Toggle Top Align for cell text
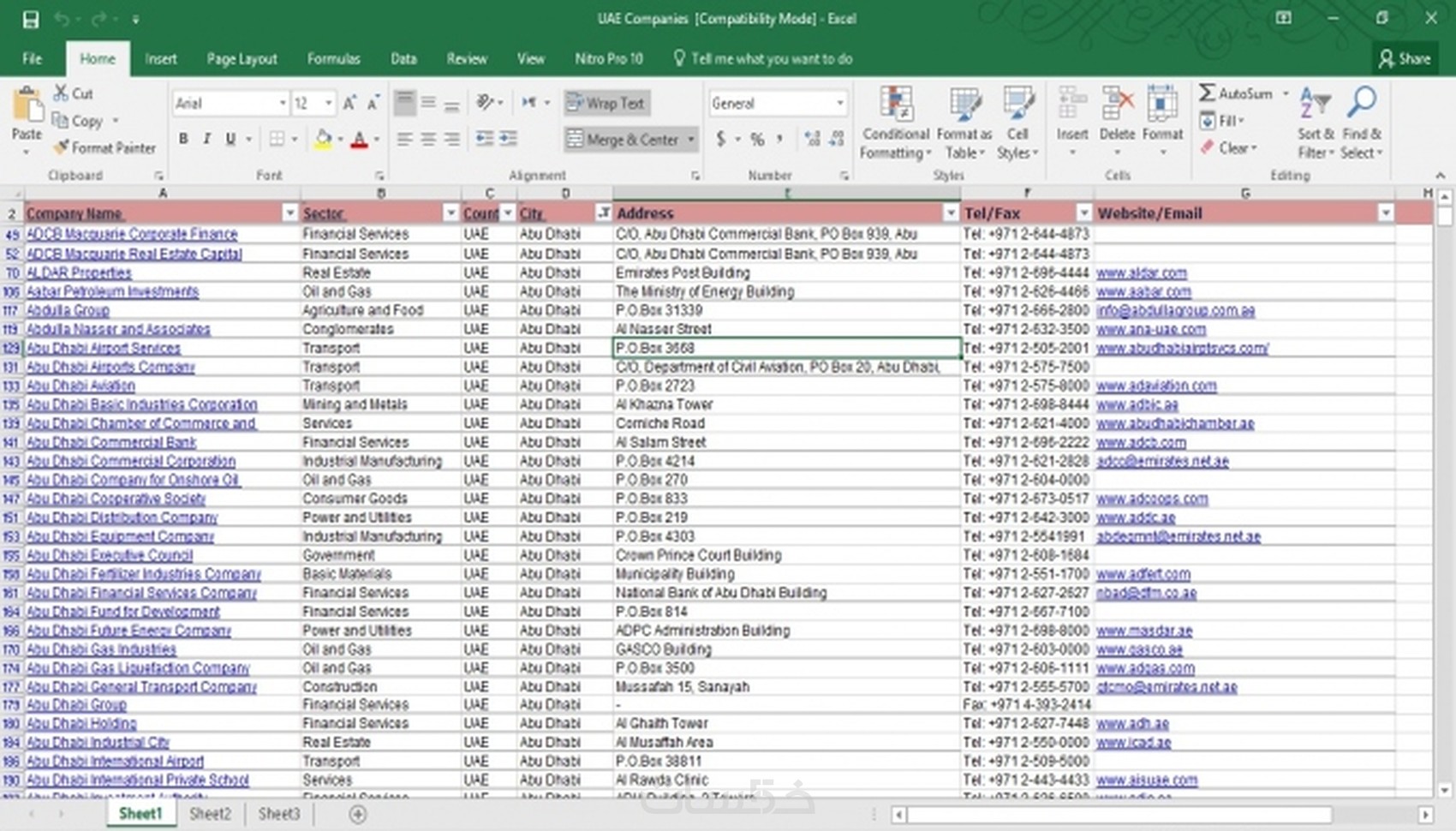The height and width of the screenshot is (831, 1456). pyautogui.click(x=405, y=104)
